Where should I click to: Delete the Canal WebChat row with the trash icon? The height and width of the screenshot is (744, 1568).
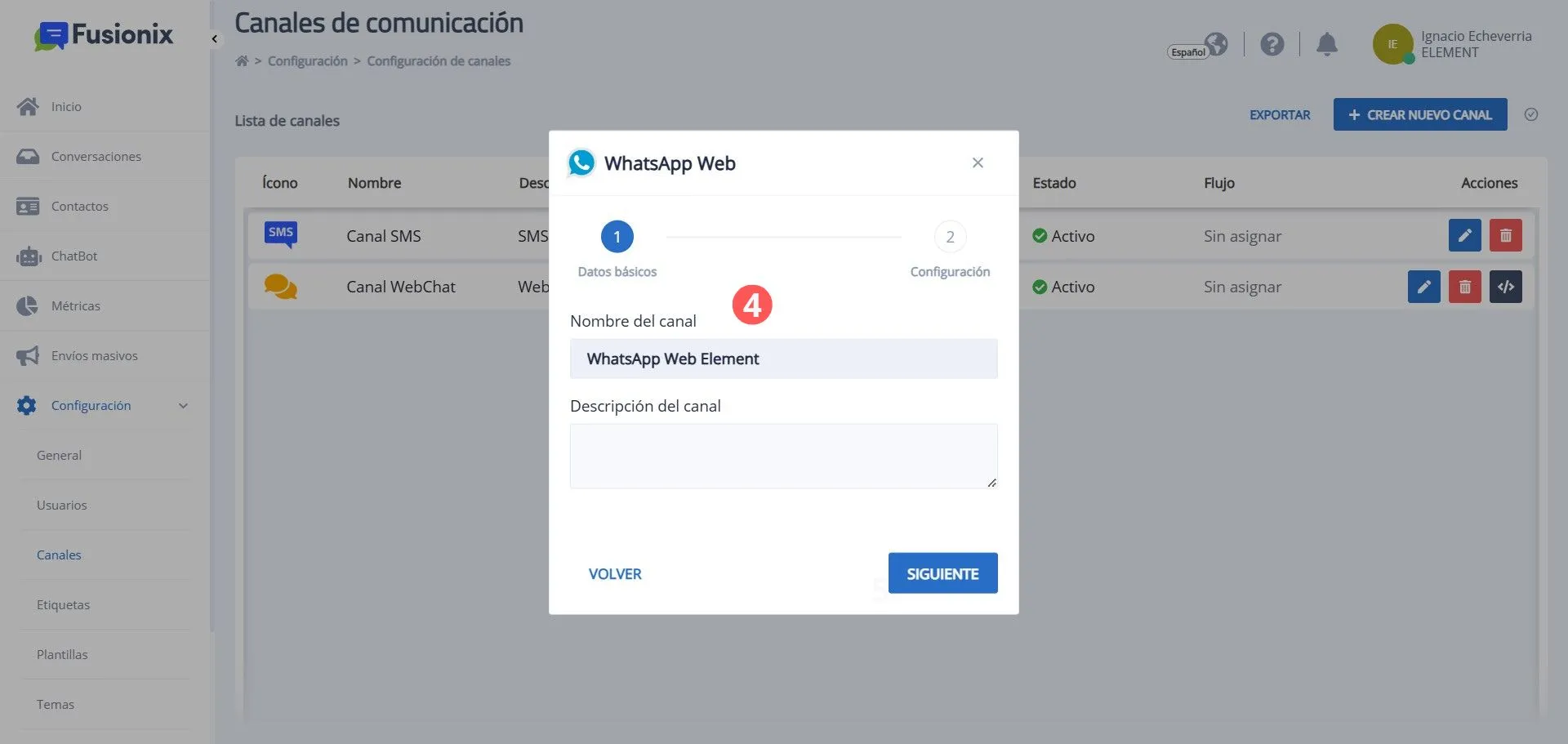tap(1464, 287)
